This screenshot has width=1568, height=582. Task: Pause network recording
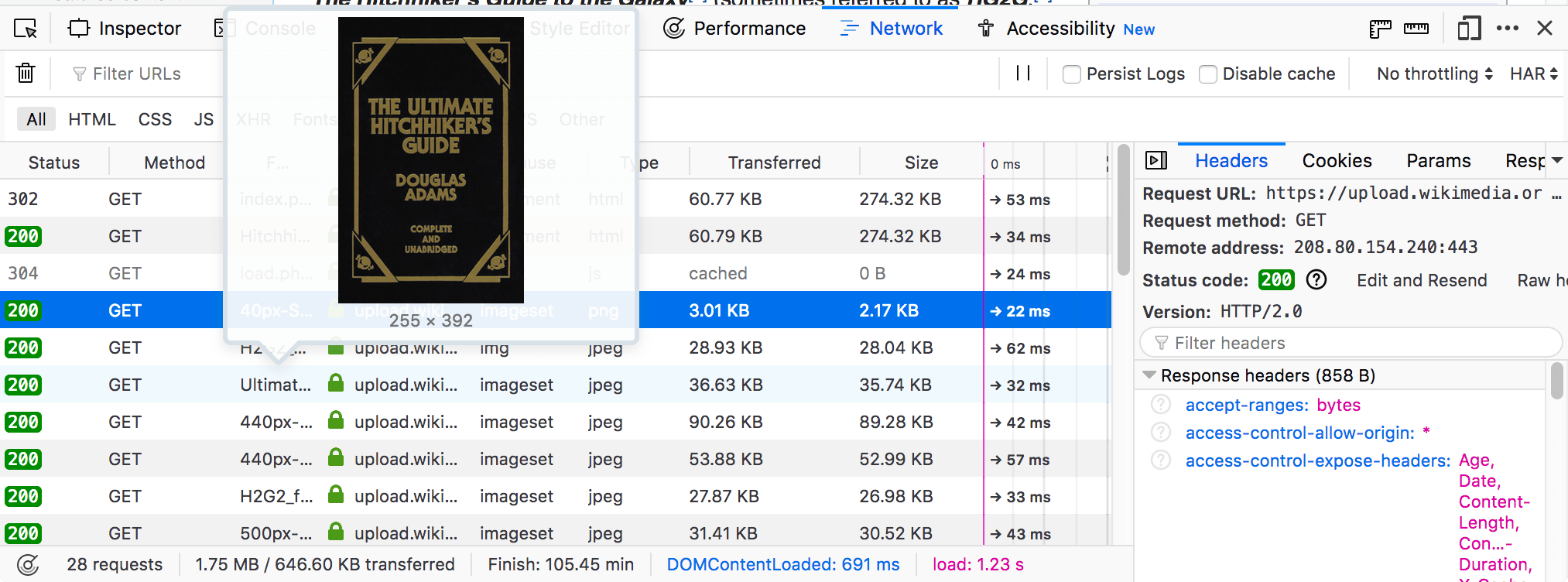[1022, 74]
